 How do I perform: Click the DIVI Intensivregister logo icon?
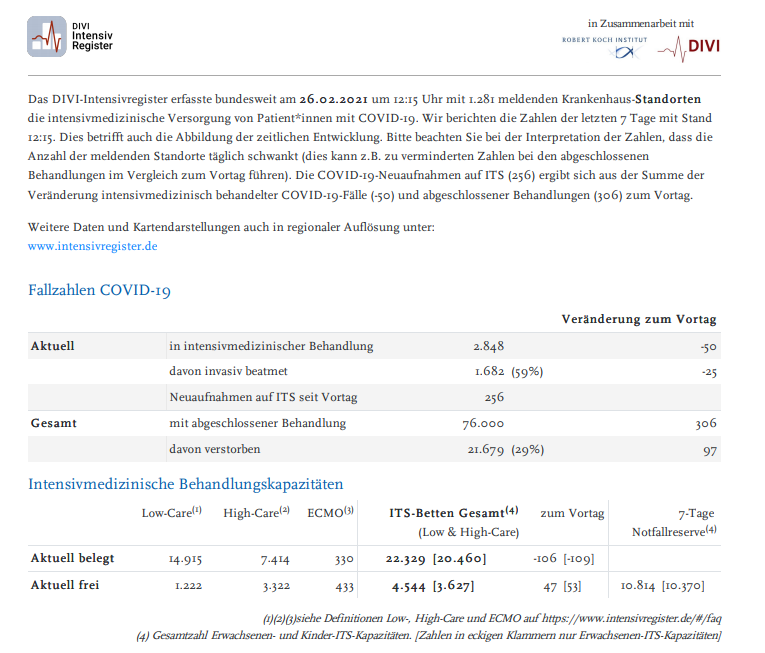[46, 36]
